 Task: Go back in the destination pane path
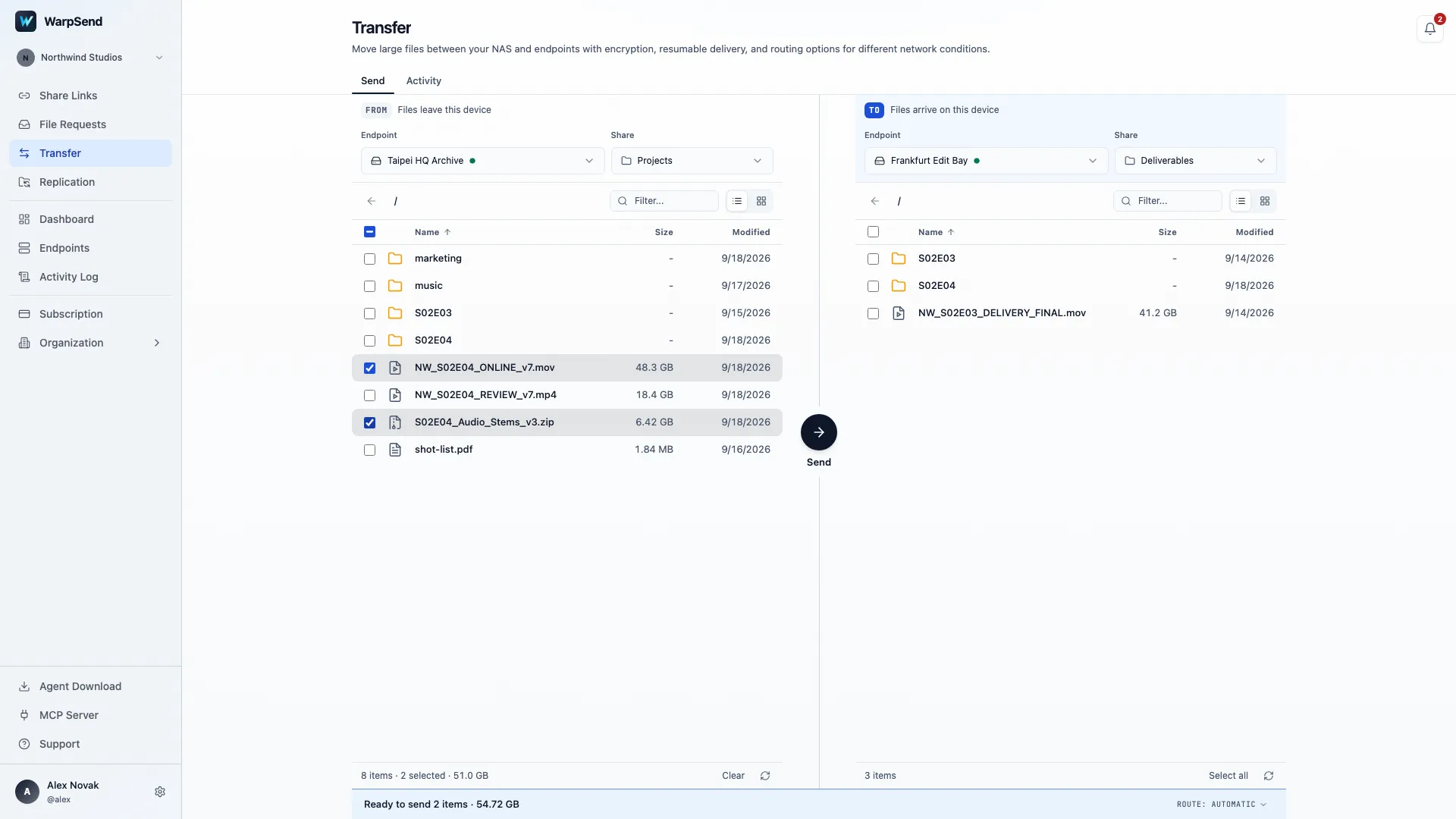coord(875,201)
